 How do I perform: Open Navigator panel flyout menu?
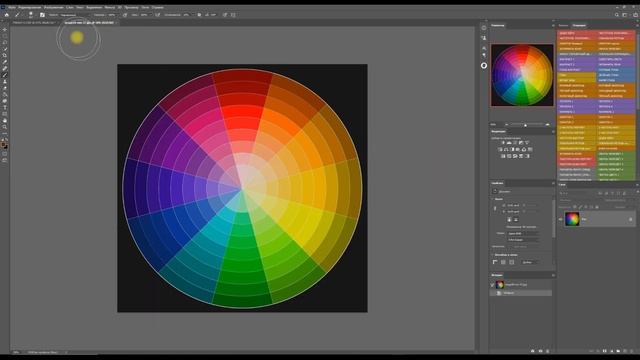553,25
